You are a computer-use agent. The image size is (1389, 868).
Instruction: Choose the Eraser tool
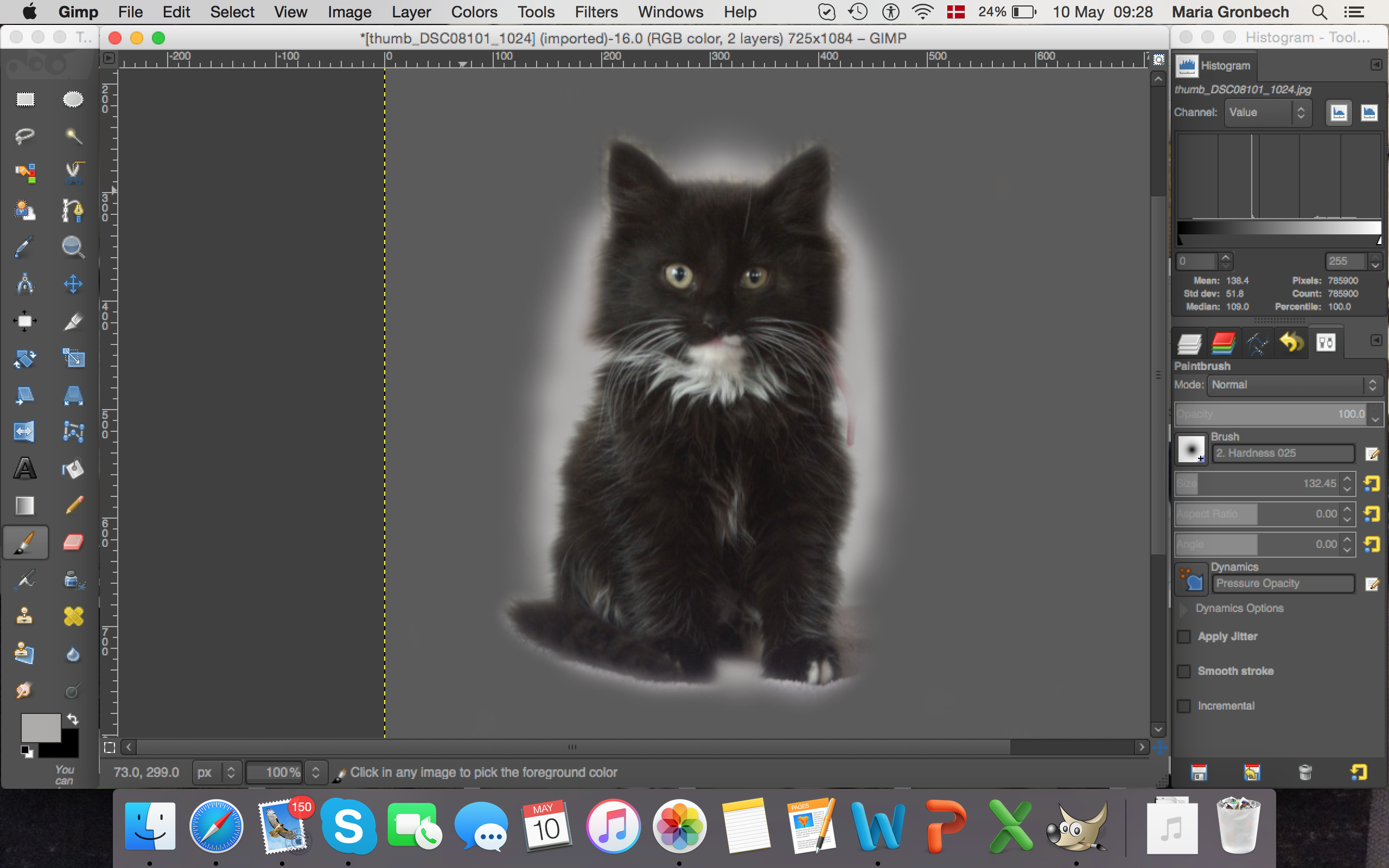click(x=73, y=542)
